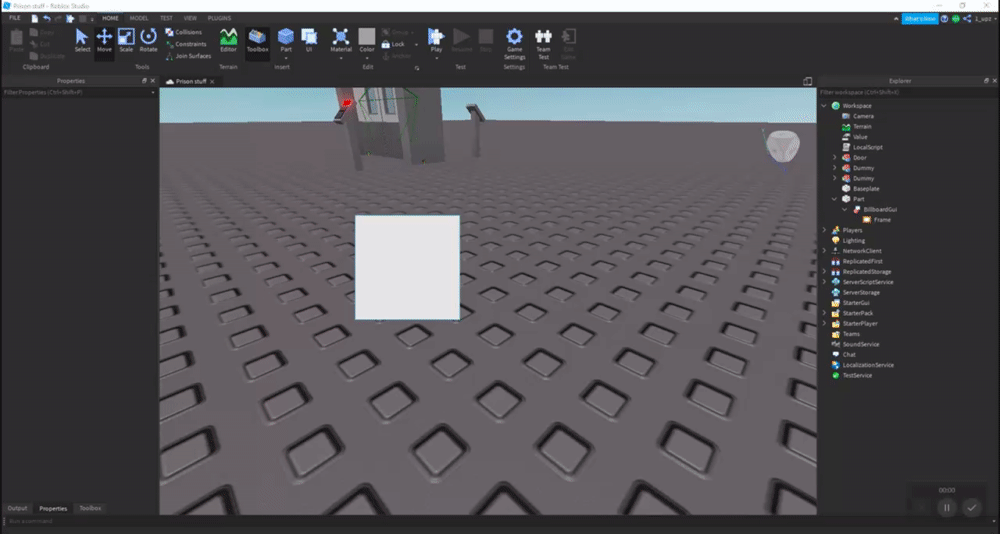Expand the StarterPack node
The width and height of the screenshot is (1000, 534).
coord(824,313)
